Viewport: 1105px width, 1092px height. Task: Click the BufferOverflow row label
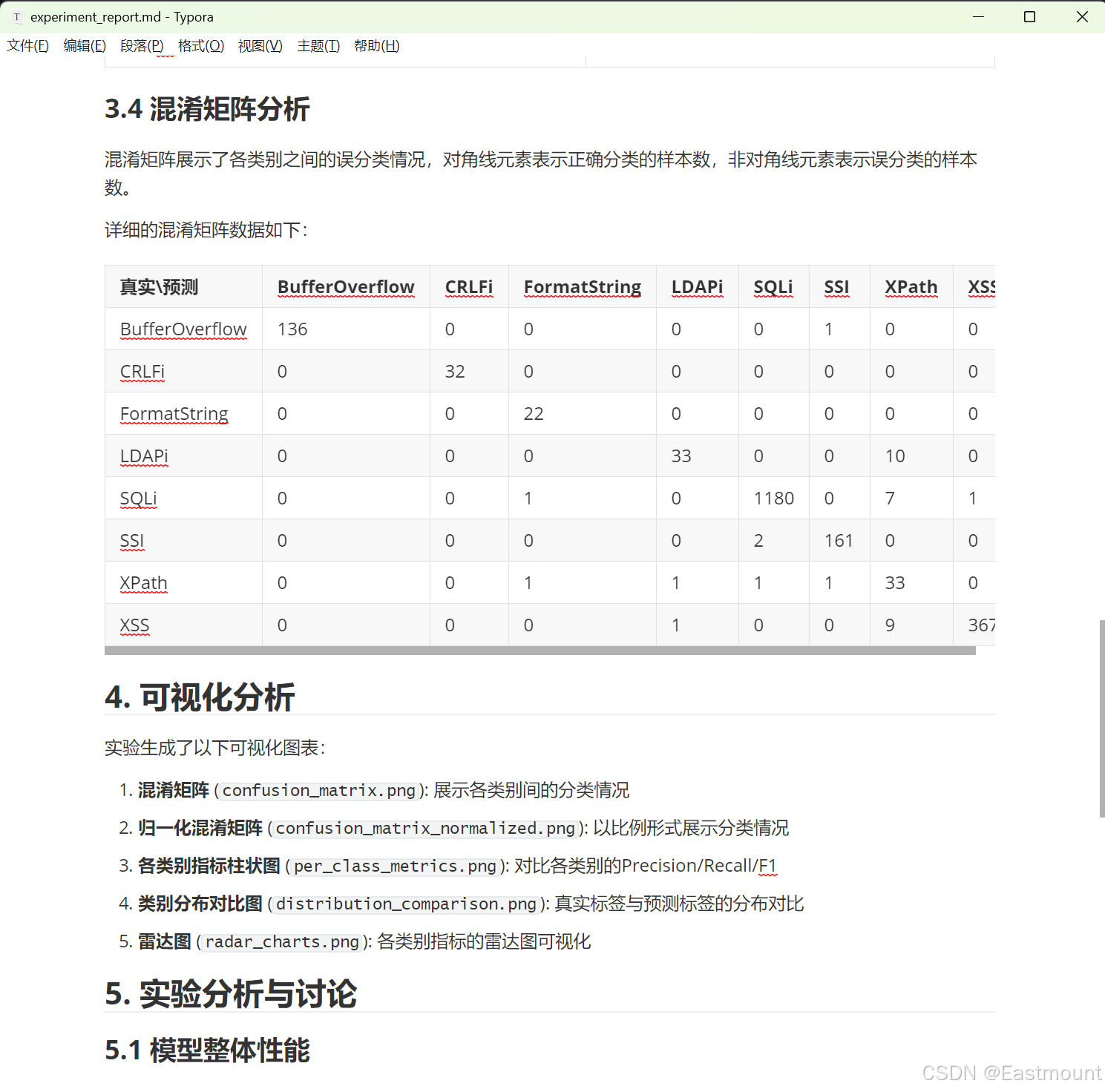click(x=183, y=329)
